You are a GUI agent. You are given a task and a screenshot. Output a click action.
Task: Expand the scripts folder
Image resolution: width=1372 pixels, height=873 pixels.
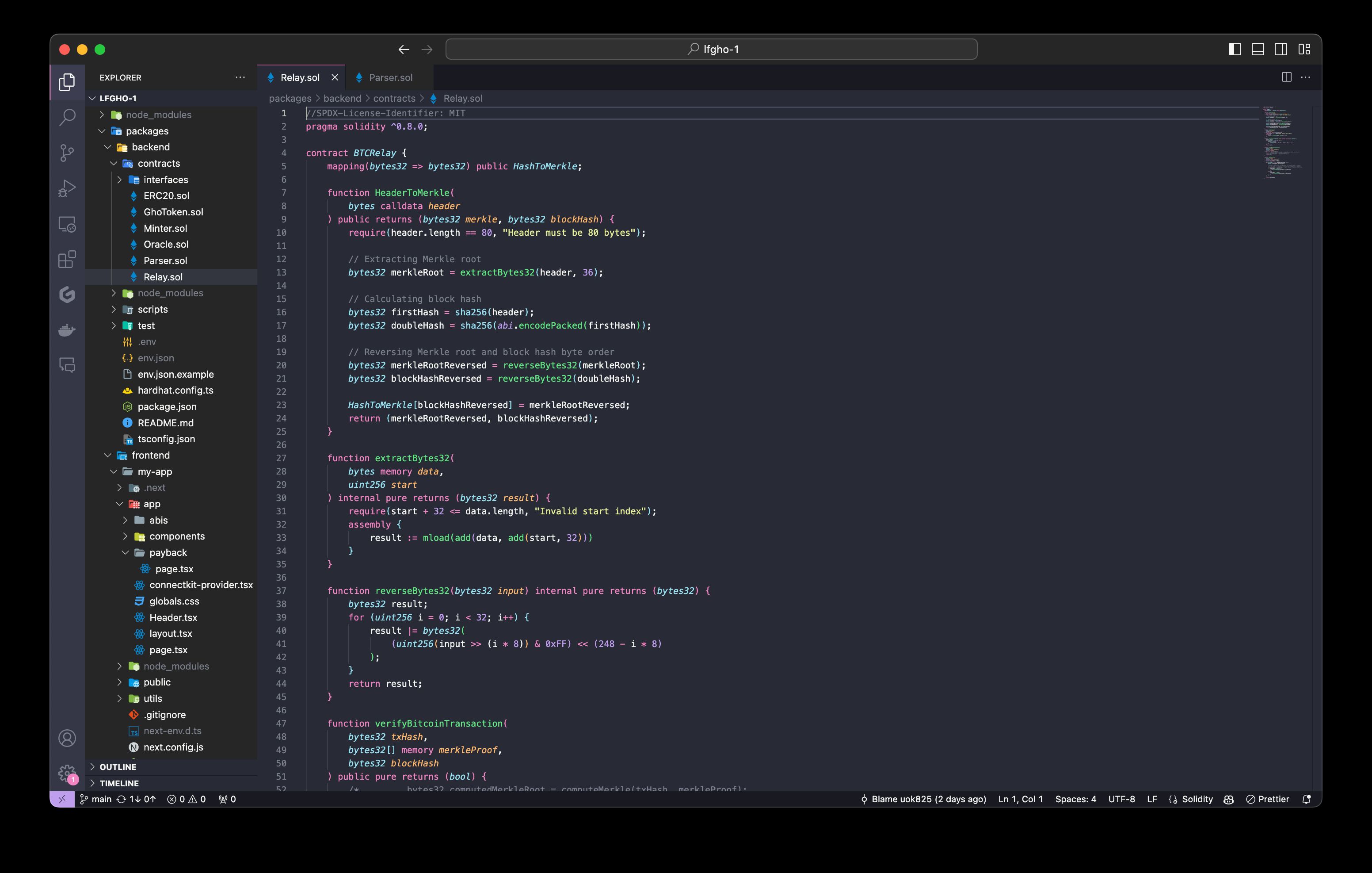tap(171, 309)
